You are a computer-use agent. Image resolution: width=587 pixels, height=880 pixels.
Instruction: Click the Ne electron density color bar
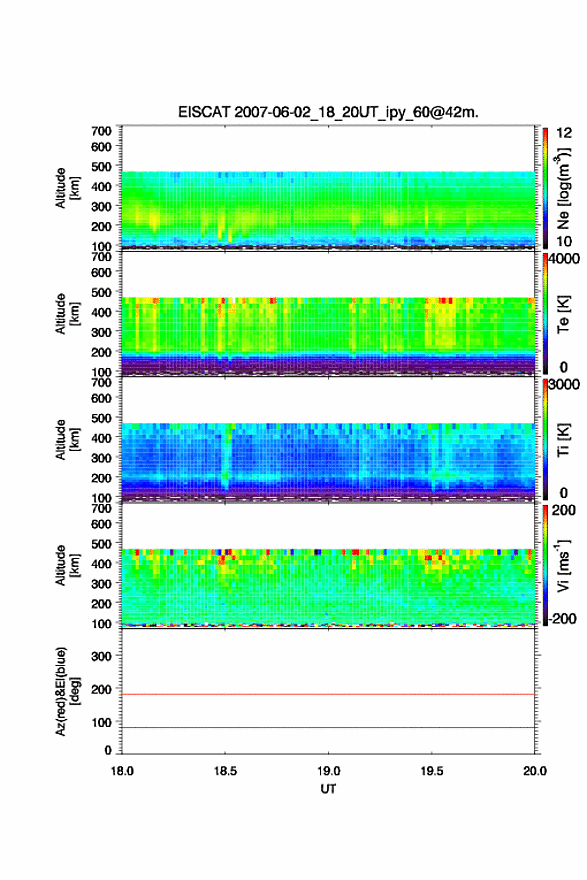(x=545, y=188)
